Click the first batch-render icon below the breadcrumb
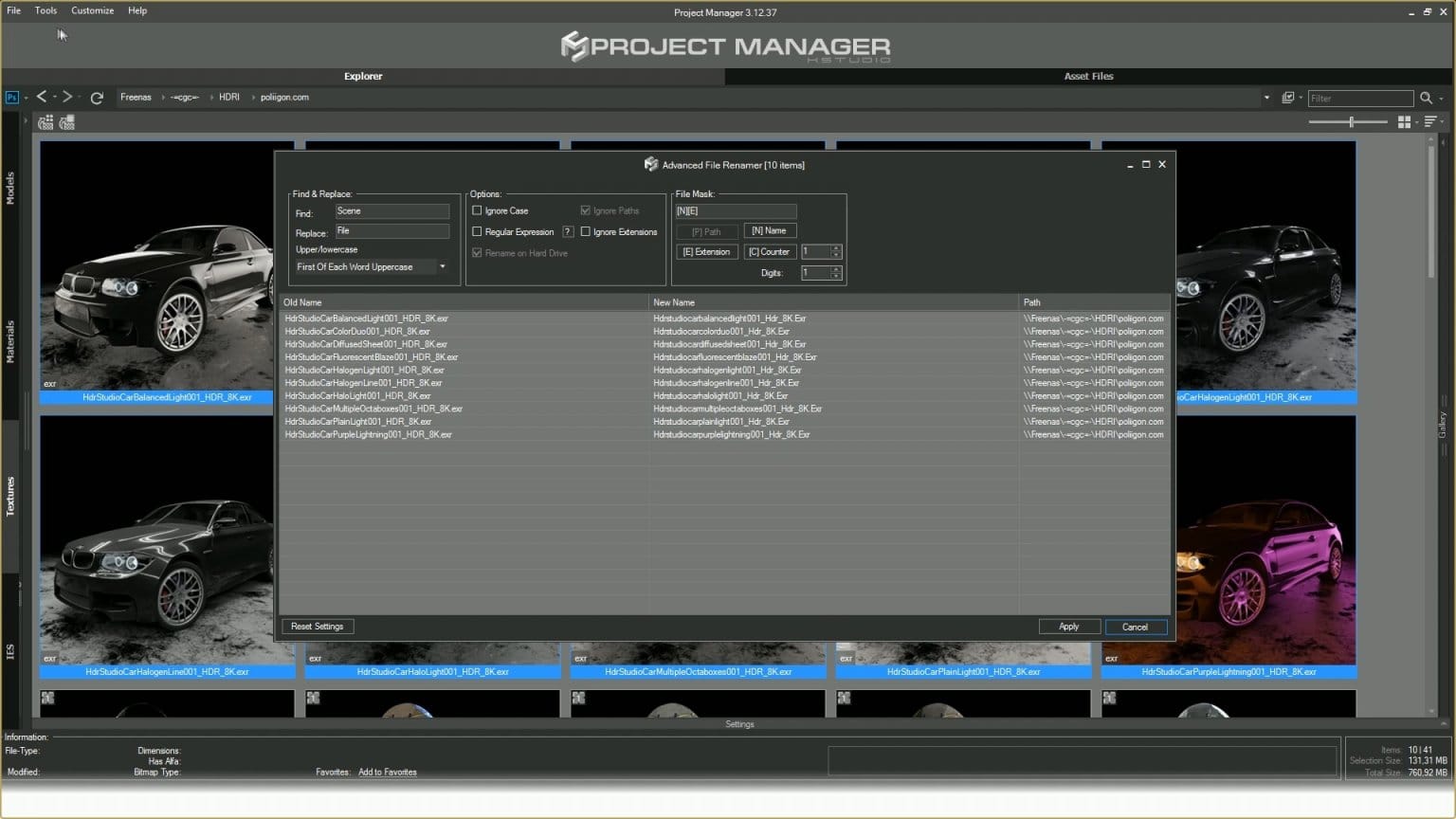 coord(44,122)
